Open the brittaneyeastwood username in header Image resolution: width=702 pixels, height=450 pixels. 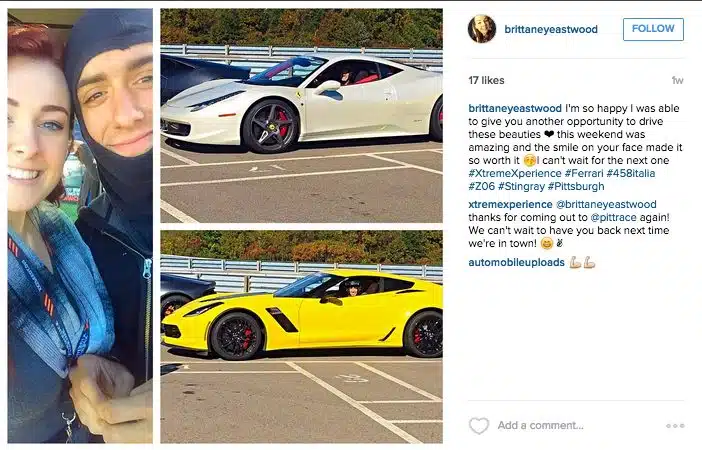click(x=551, y=30)
